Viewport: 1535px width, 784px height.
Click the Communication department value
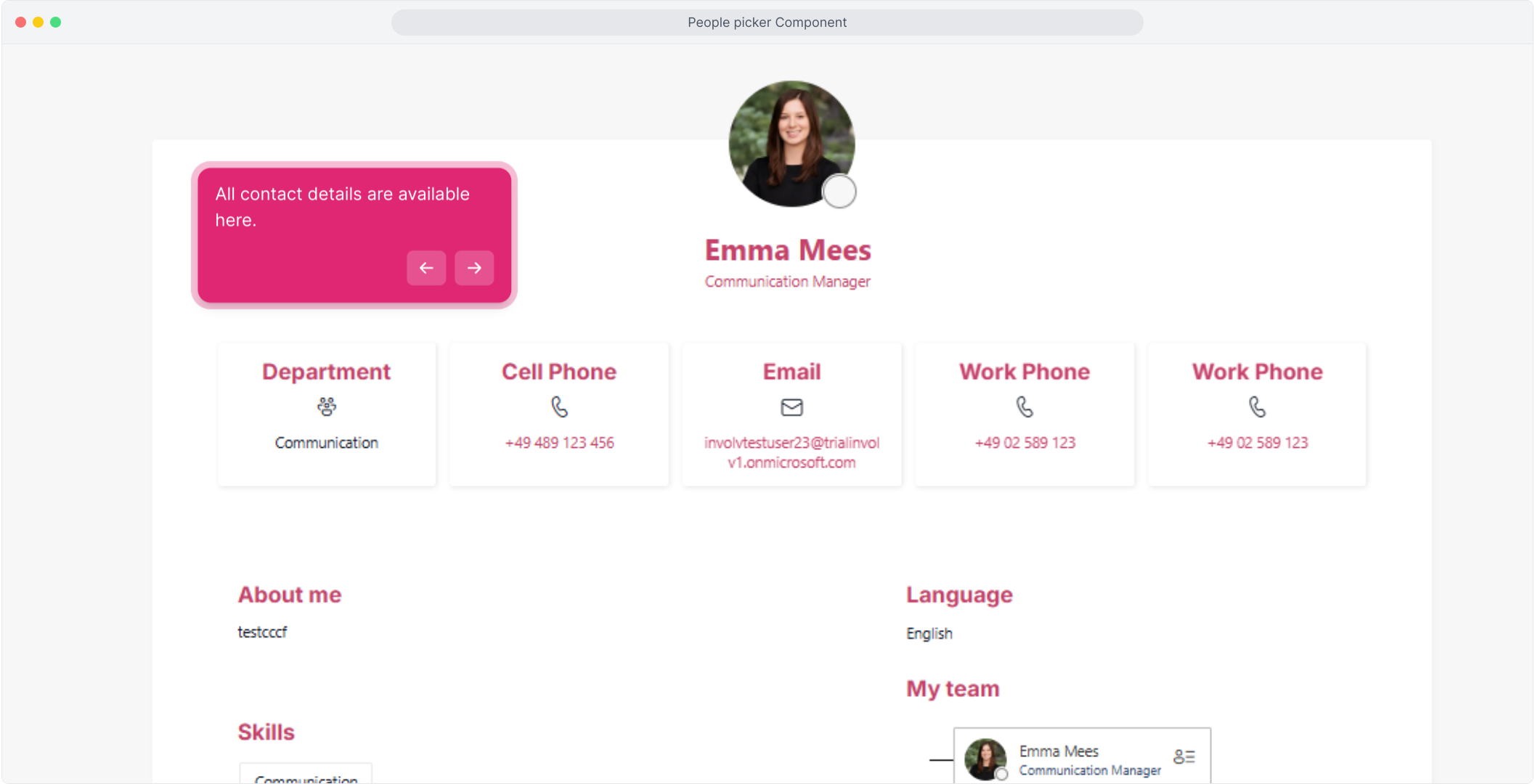pos(327,443)
